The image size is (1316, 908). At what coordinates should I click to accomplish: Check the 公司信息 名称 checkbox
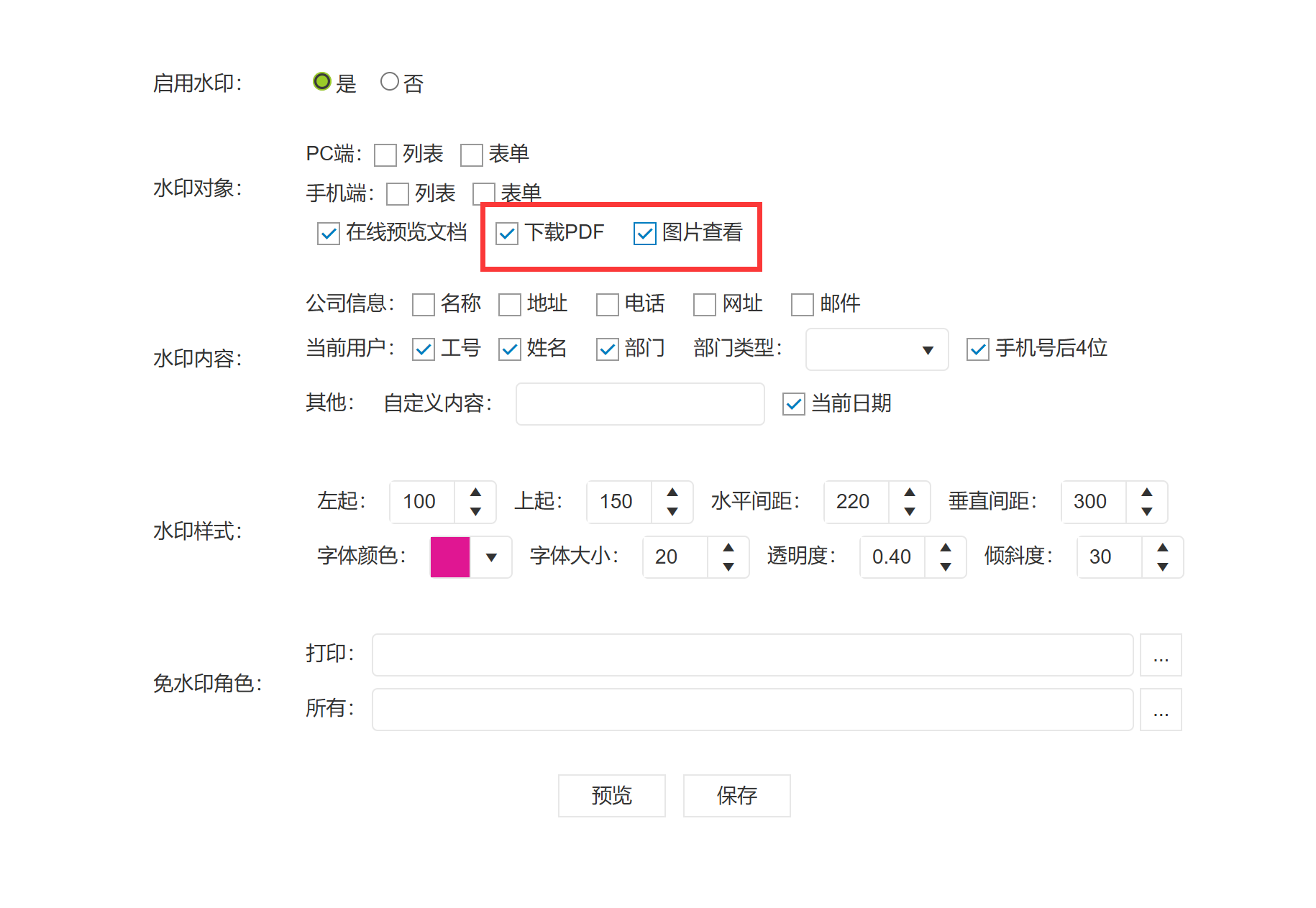click(x=424, y=305)
